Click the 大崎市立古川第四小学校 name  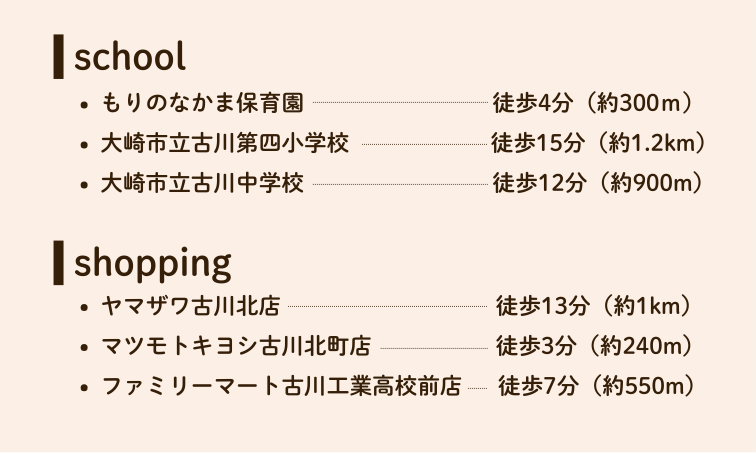(226, 143)
